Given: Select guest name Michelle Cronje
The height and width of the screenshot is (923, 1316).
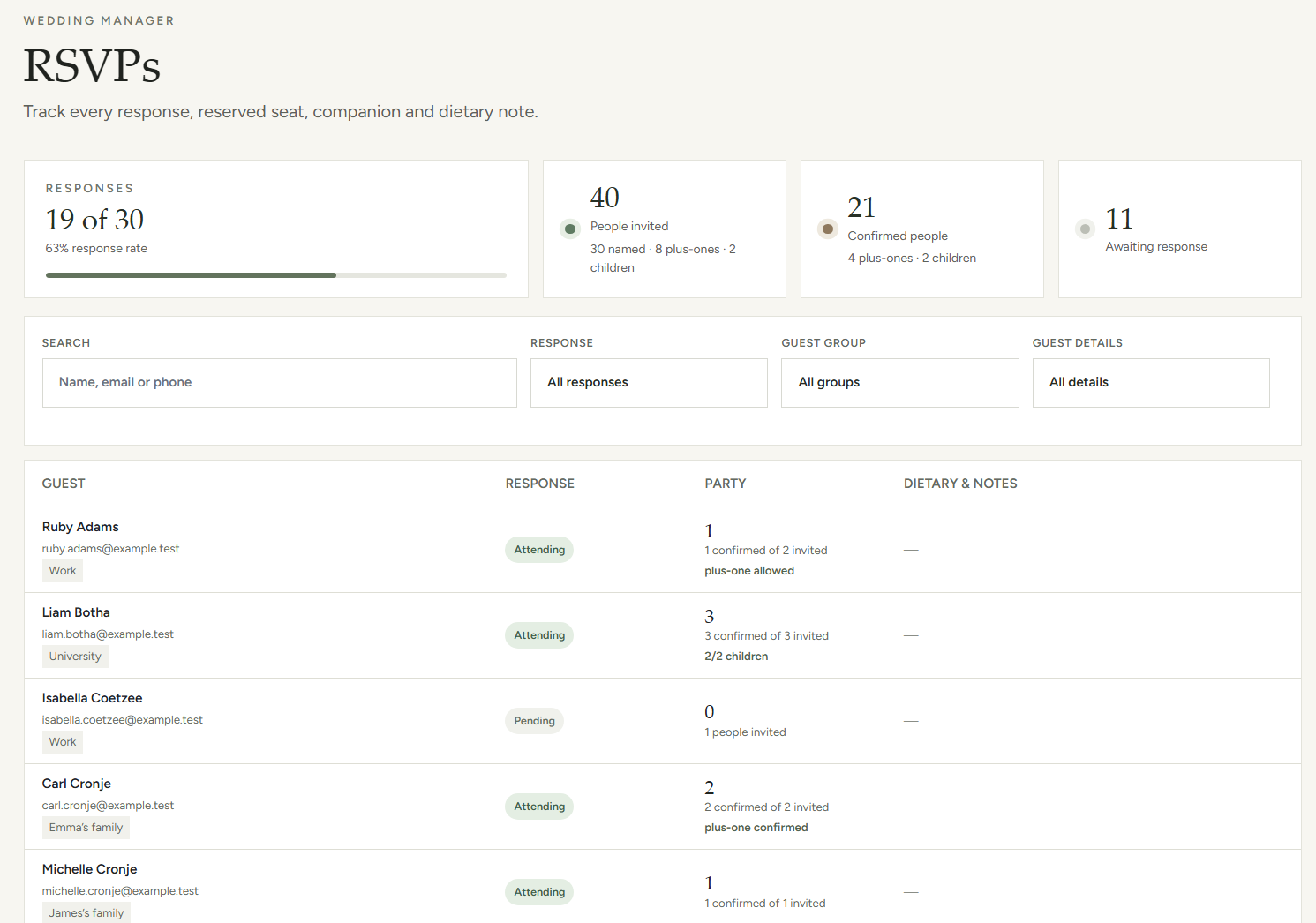Looking at the screenshot, I should (90, 869).
